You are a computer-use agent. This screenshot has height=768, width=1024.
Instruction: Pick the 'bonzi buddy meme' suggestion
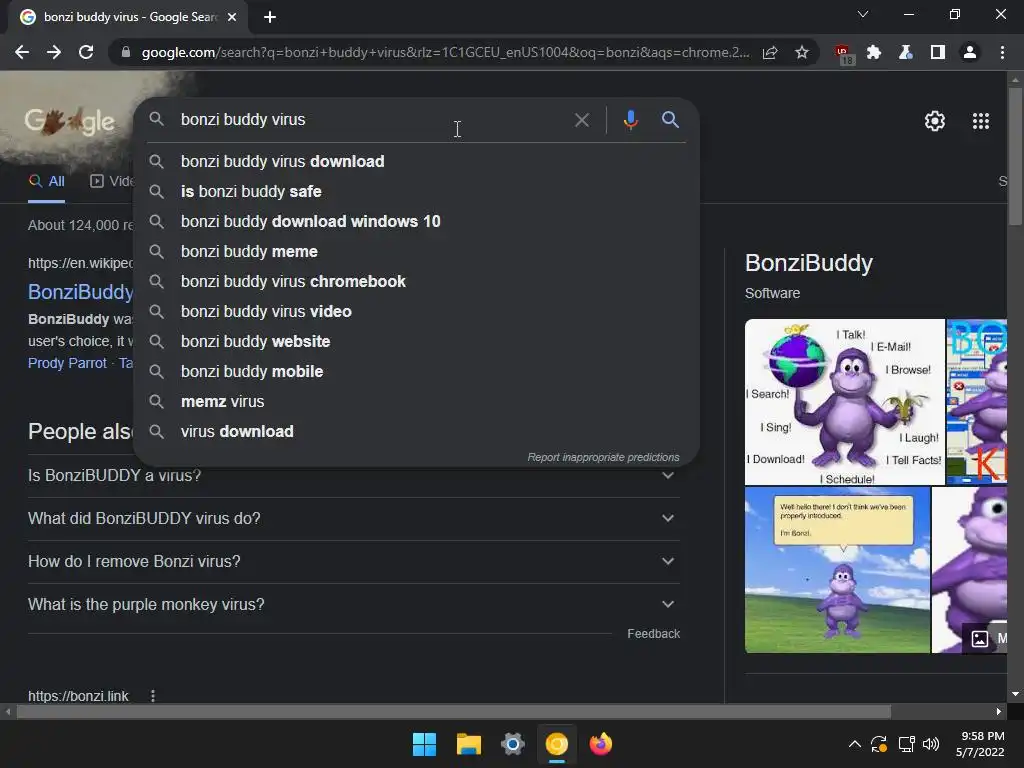[416, 251]
